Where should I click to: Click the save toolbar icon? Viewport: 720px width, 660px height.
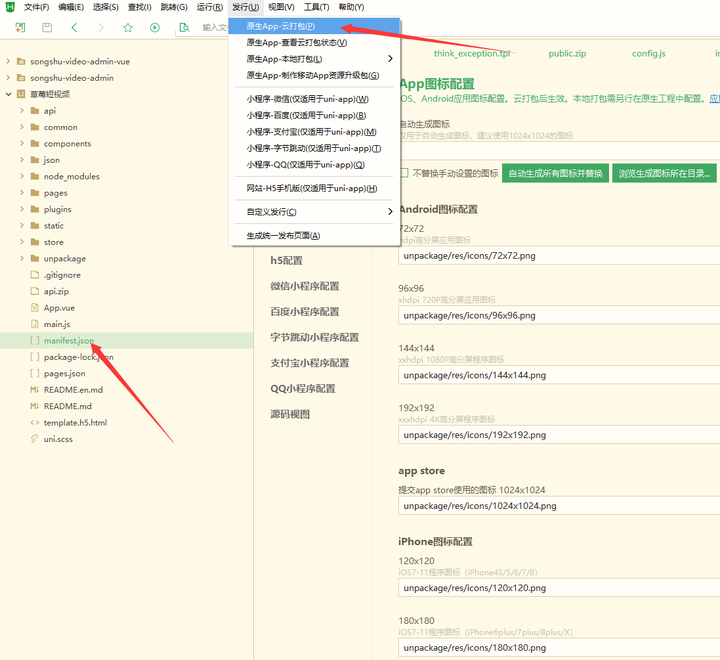click(47, 28)
